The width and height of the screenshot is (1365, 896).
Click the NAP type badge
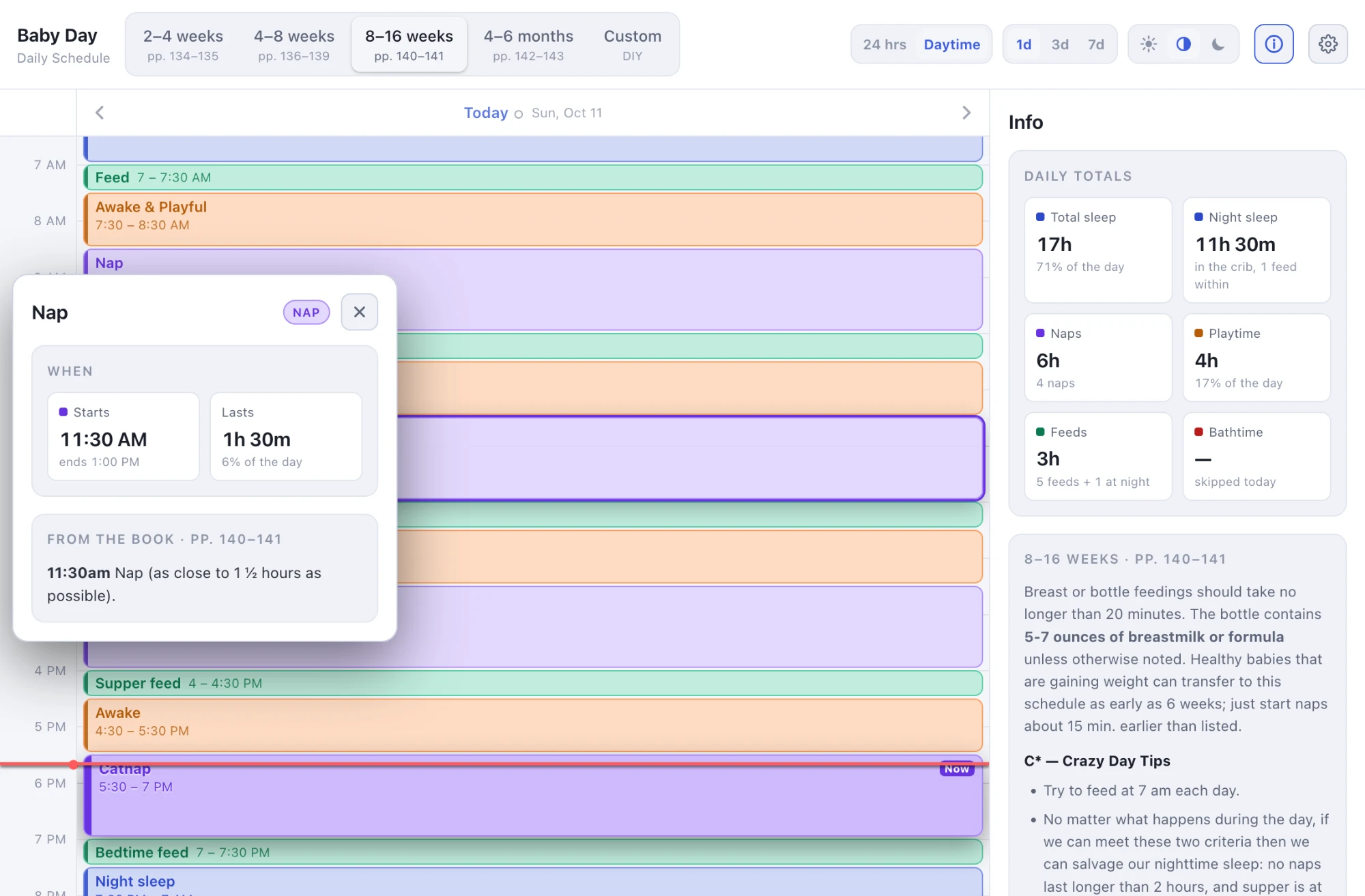306,312
